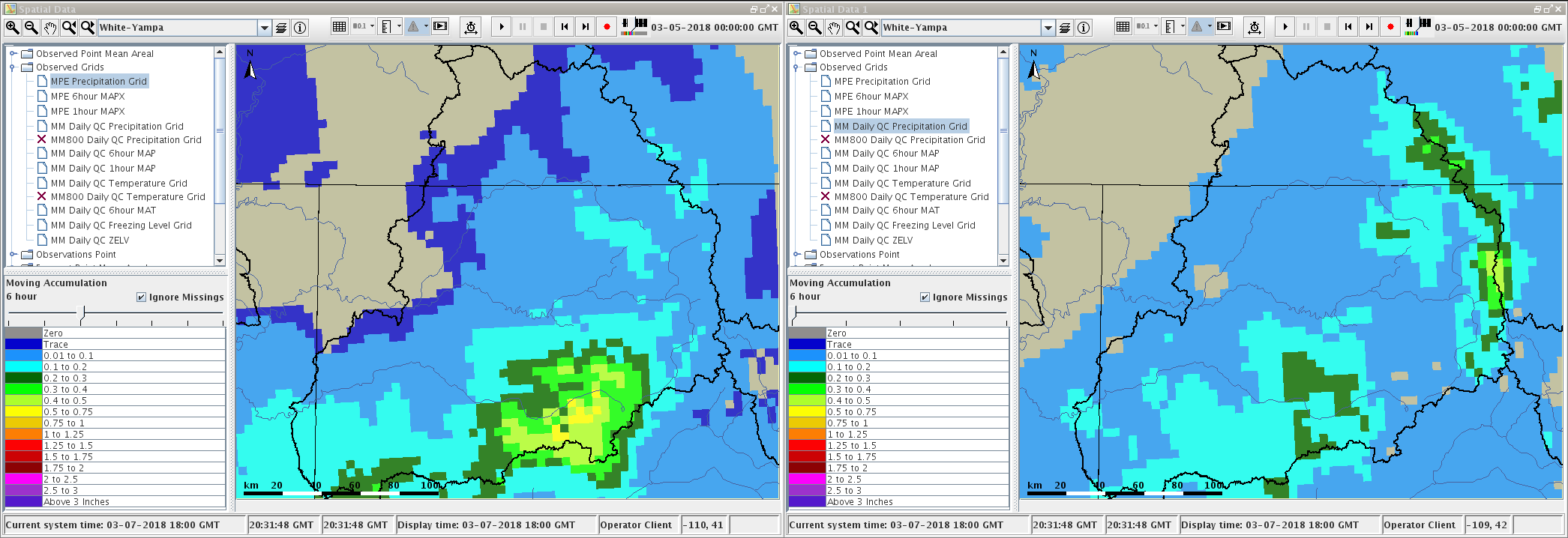1568x538 pixels.
Task: Select zoom in tool in Spatial Data panel
Action: click(13, 28)
